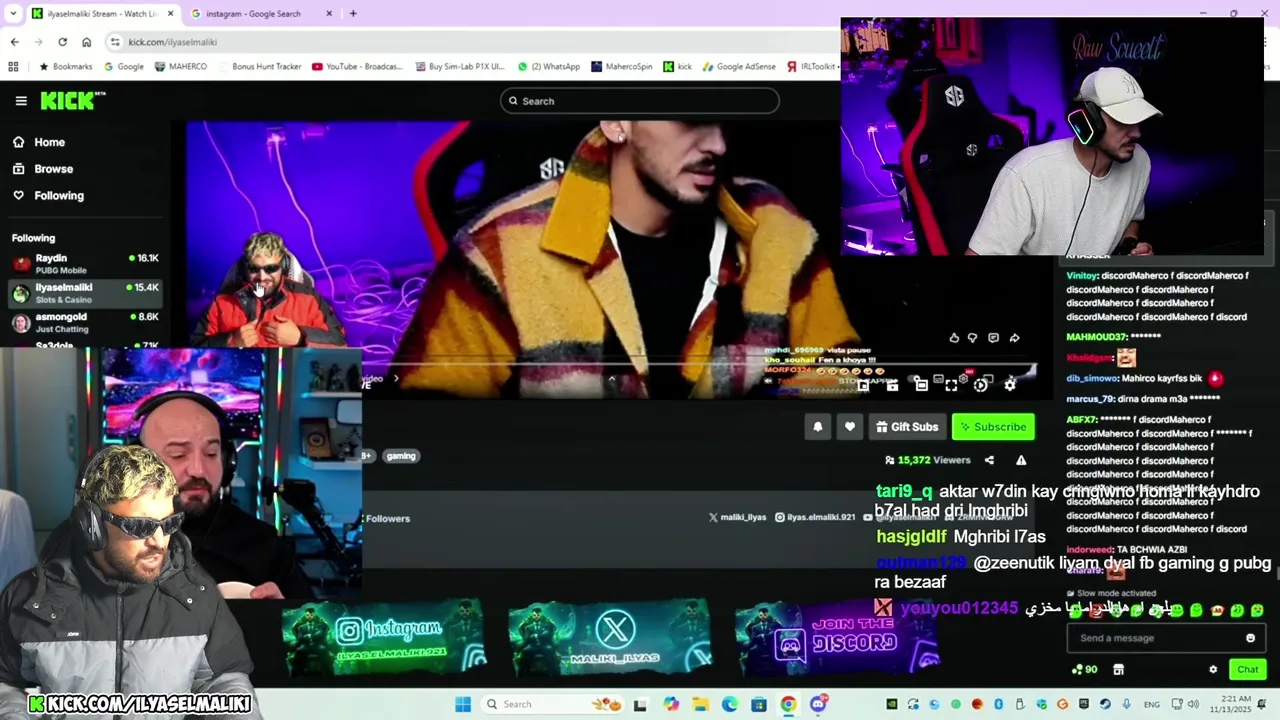Open Following in Kick sidebar
Screen dimensions: 1280x720
coord(48,196)
